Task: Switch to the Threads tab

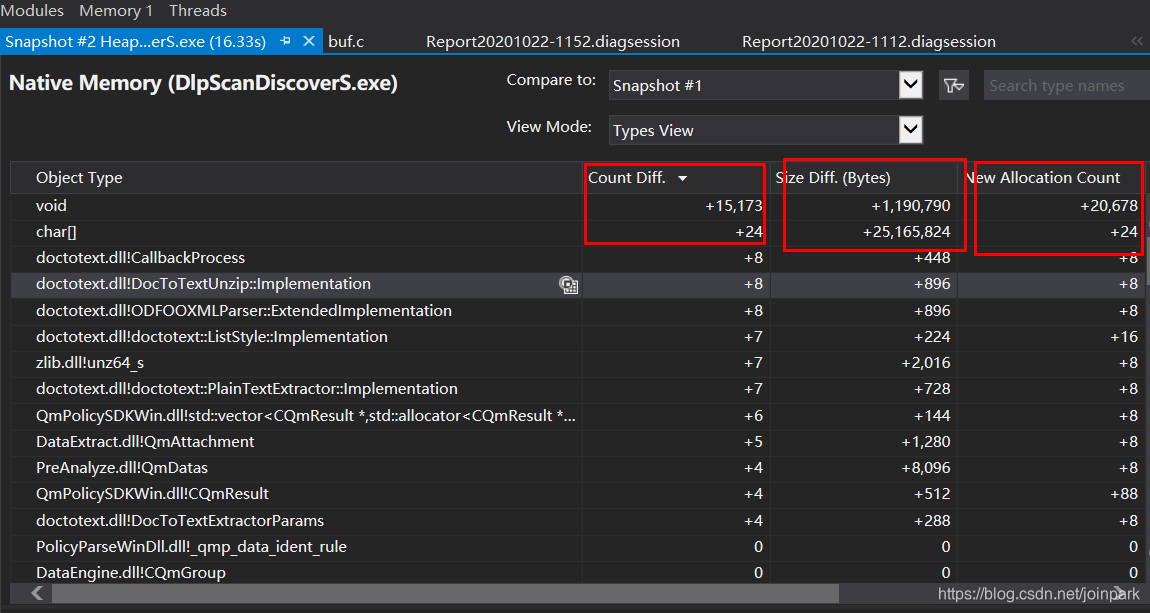Action: pos(197,10)
